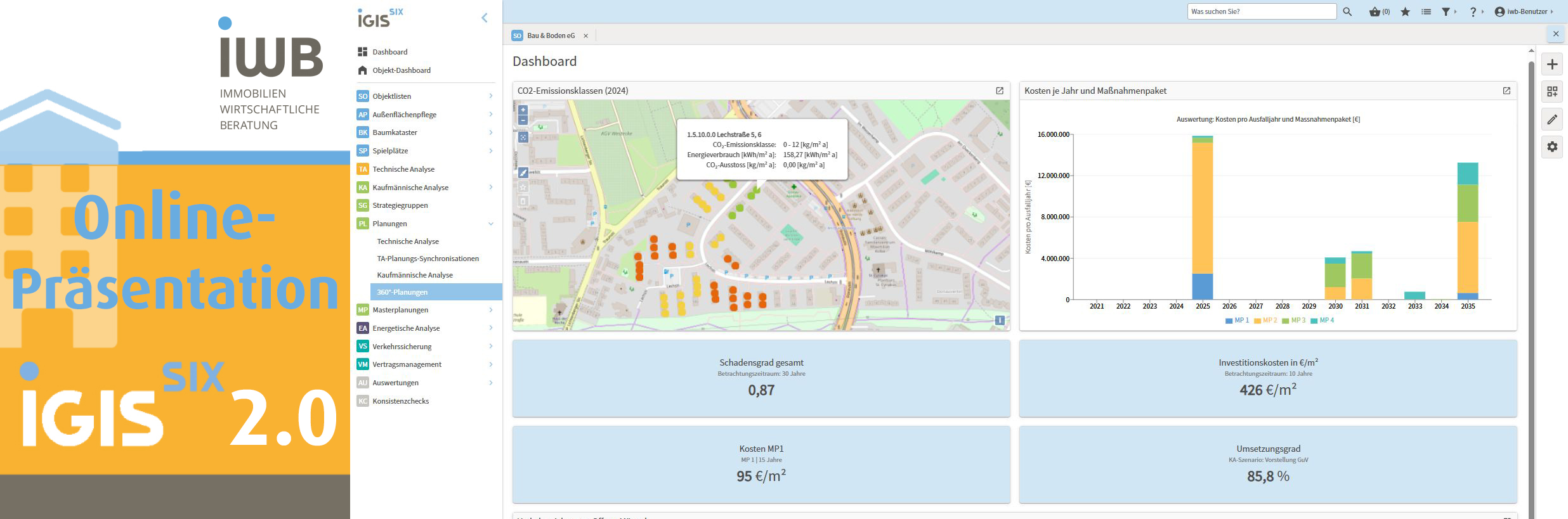
Task: Collapse the sidebar with the left chevron
Action: click(485, 18)
